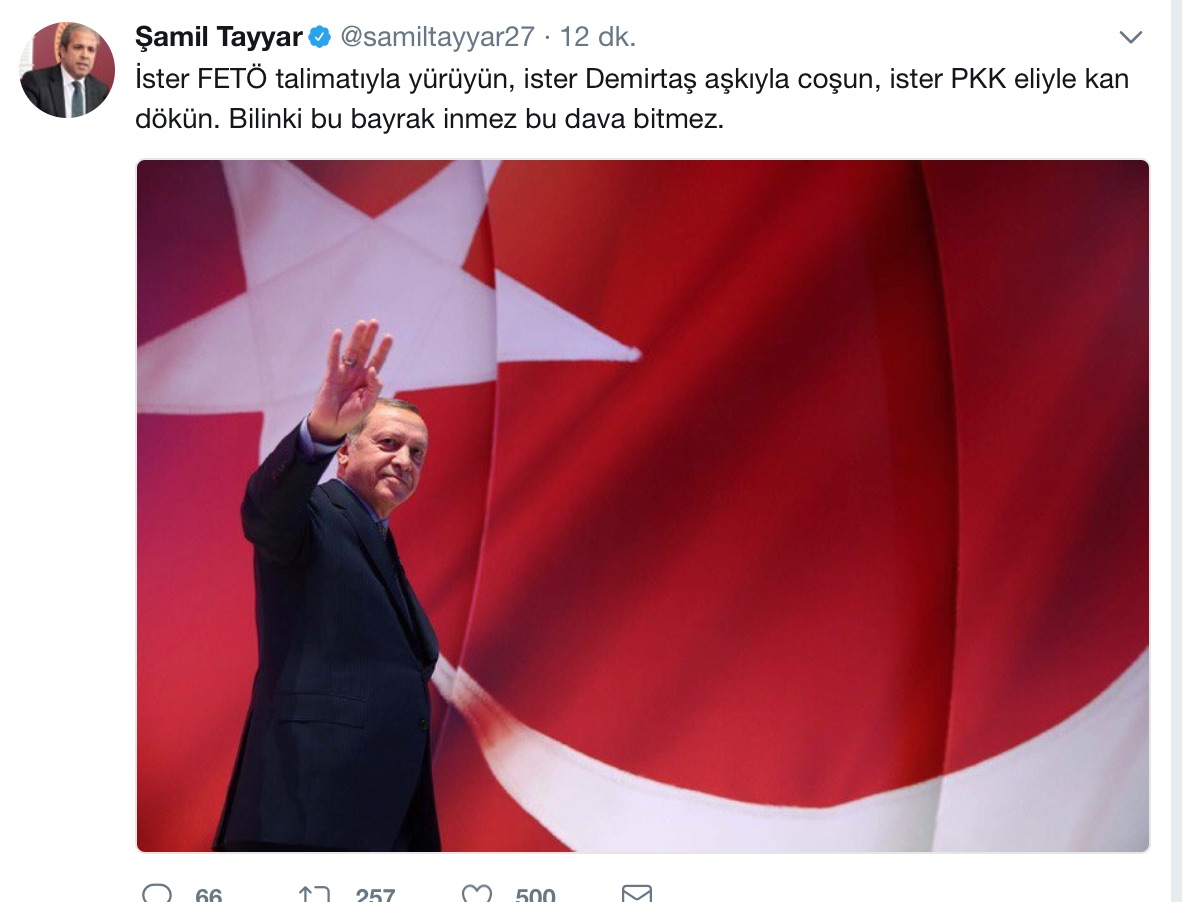Click the @samiltayyar27 handle
Screen dimensions: 1182x902
click(437, 37)
